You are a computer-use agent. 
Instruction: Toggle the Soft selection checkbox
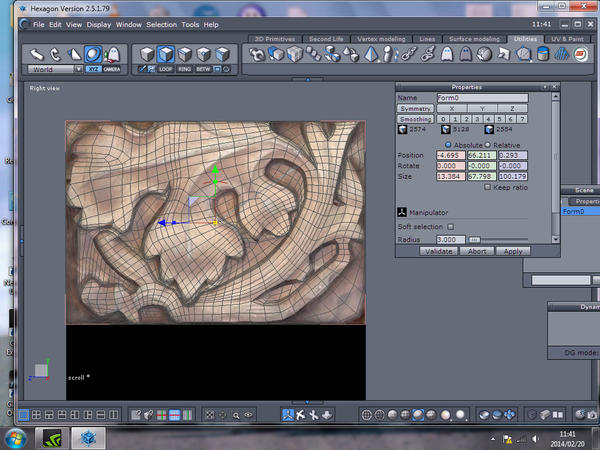tap(450, 227)
